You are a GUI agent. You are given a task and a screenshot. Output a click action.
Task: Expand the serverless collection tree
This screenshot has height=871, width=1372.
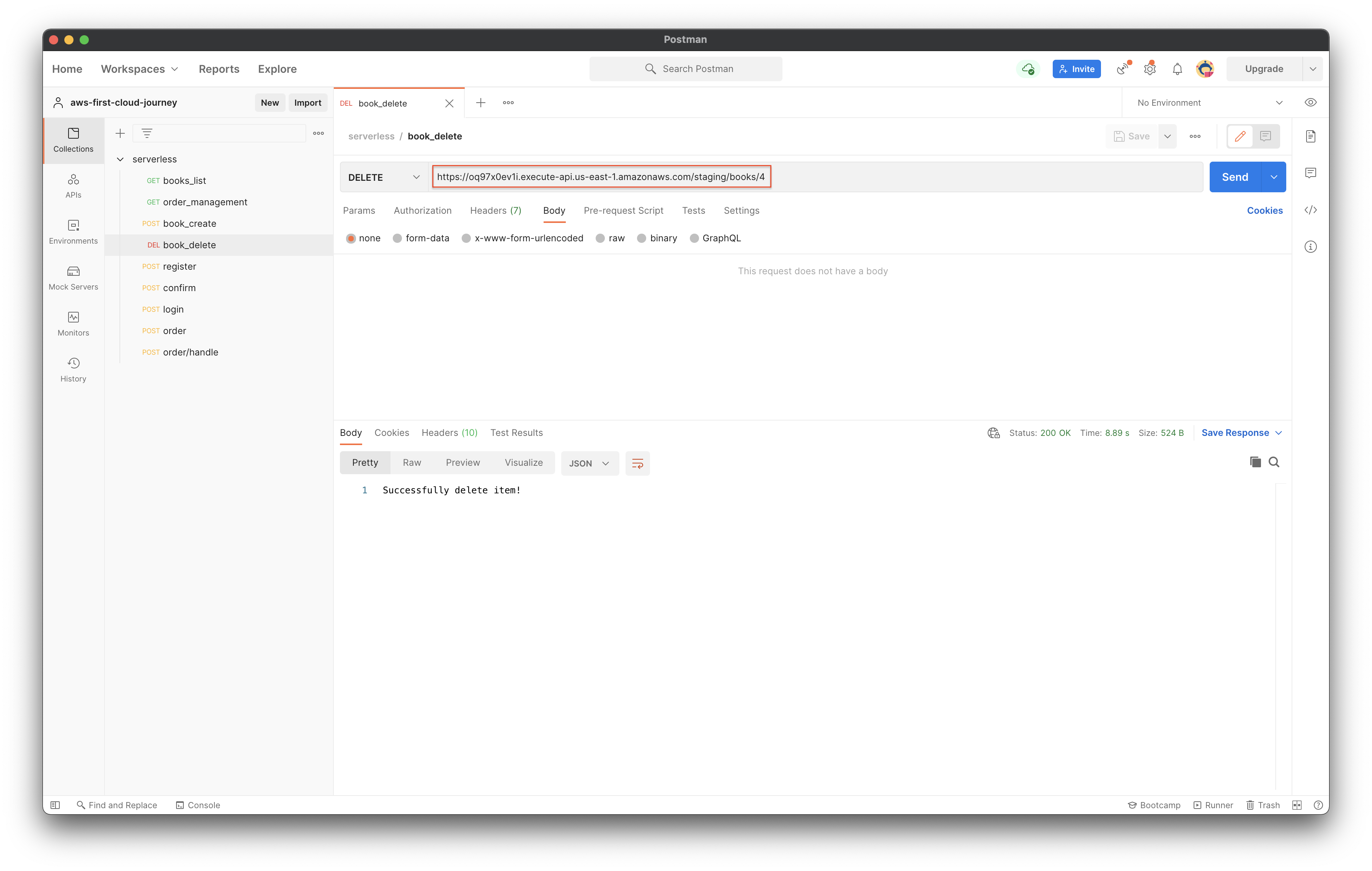120,159
